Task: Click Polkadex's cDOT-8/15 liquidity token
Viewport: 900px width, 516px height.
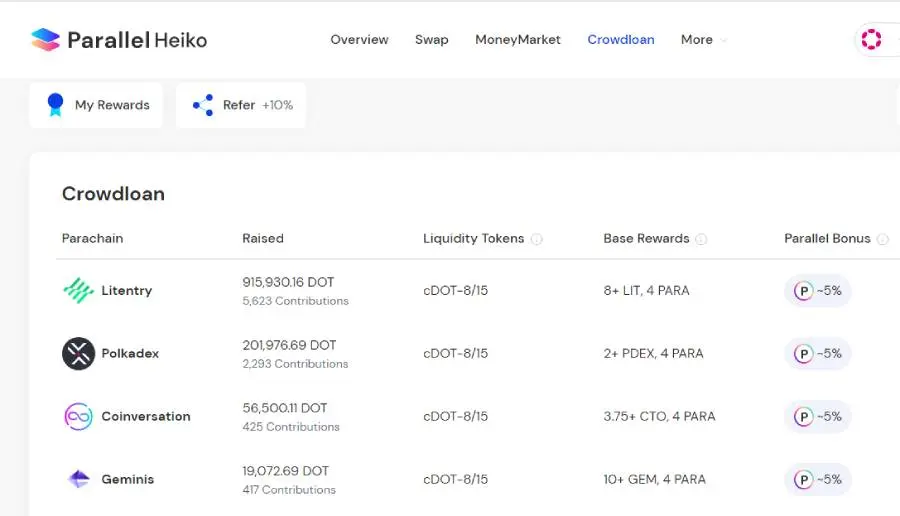Action: coord(456,354)
